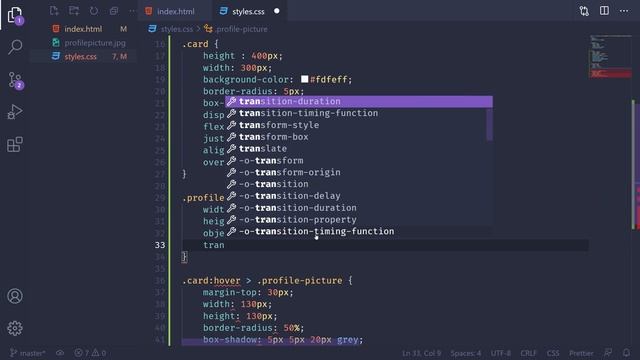Click the sync changes cloud icon
Image resolution: width=640 pixels, height=360 pixels.
click(x=60, y=353)
